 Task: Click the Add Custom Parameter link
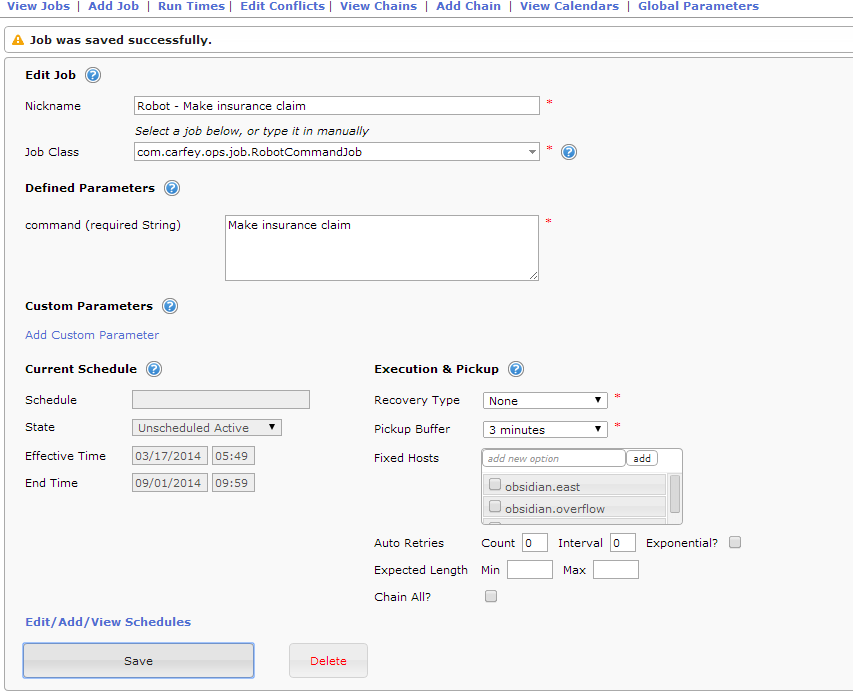tap(92, 335)
